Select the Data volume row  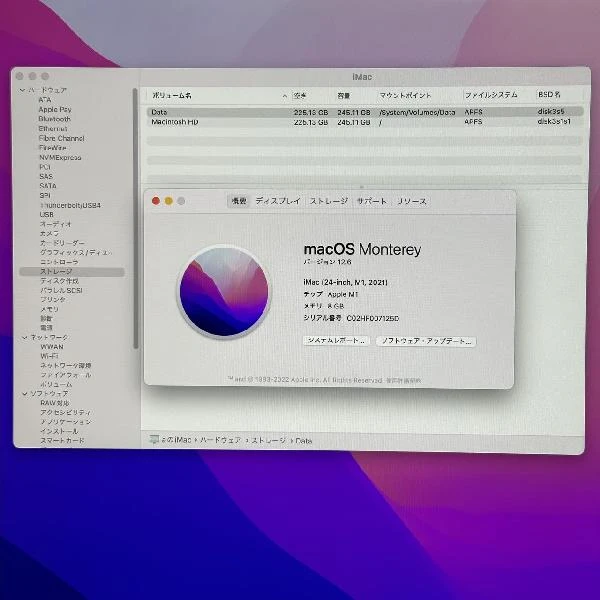[x=365, y=112]
